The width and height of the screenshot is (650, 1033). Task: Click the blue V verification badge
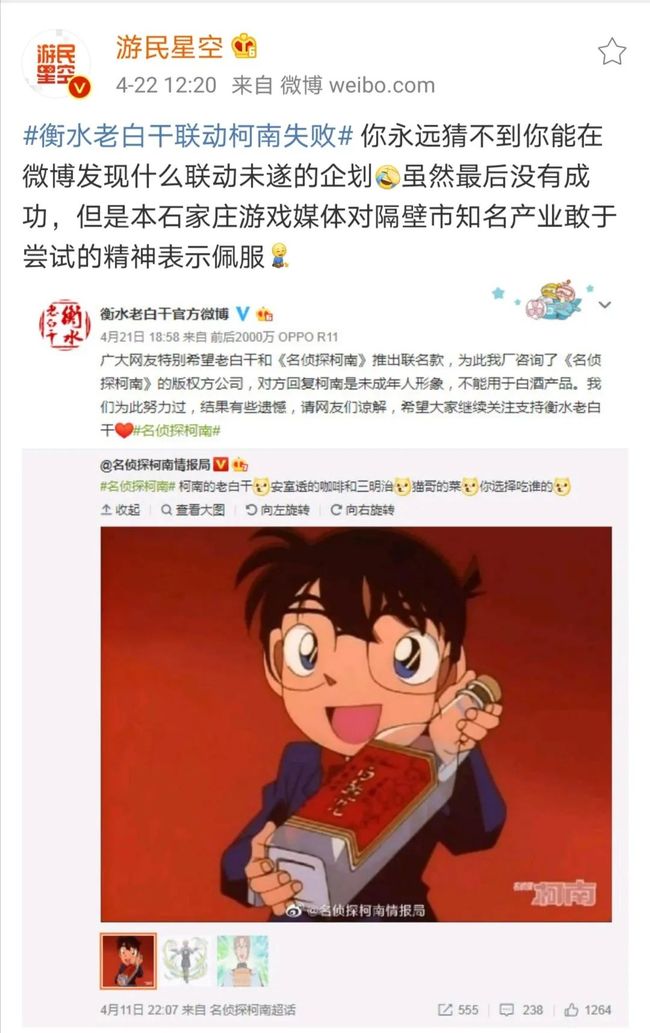tap(242, 314)
